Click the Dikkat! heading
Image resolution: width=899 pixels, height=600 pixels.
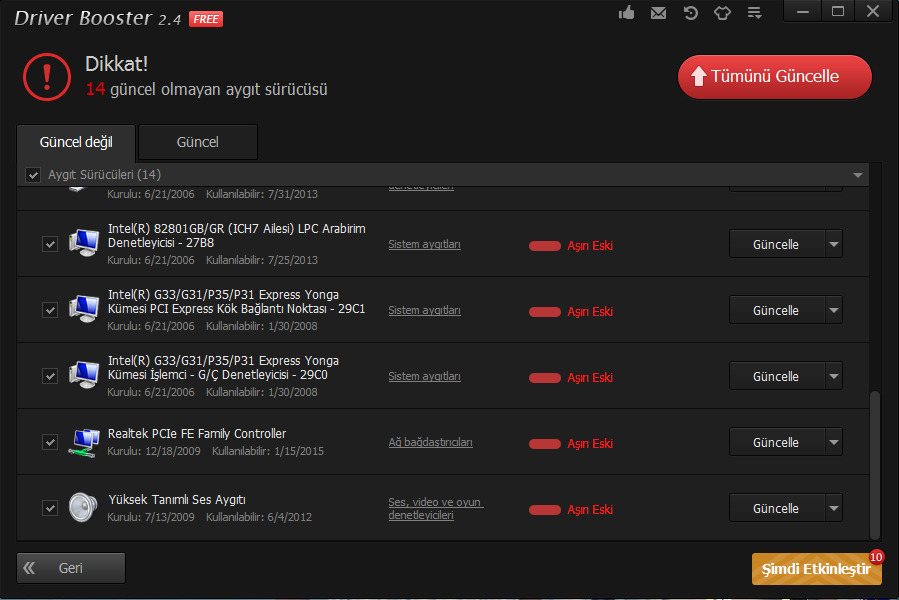(116, 64)
